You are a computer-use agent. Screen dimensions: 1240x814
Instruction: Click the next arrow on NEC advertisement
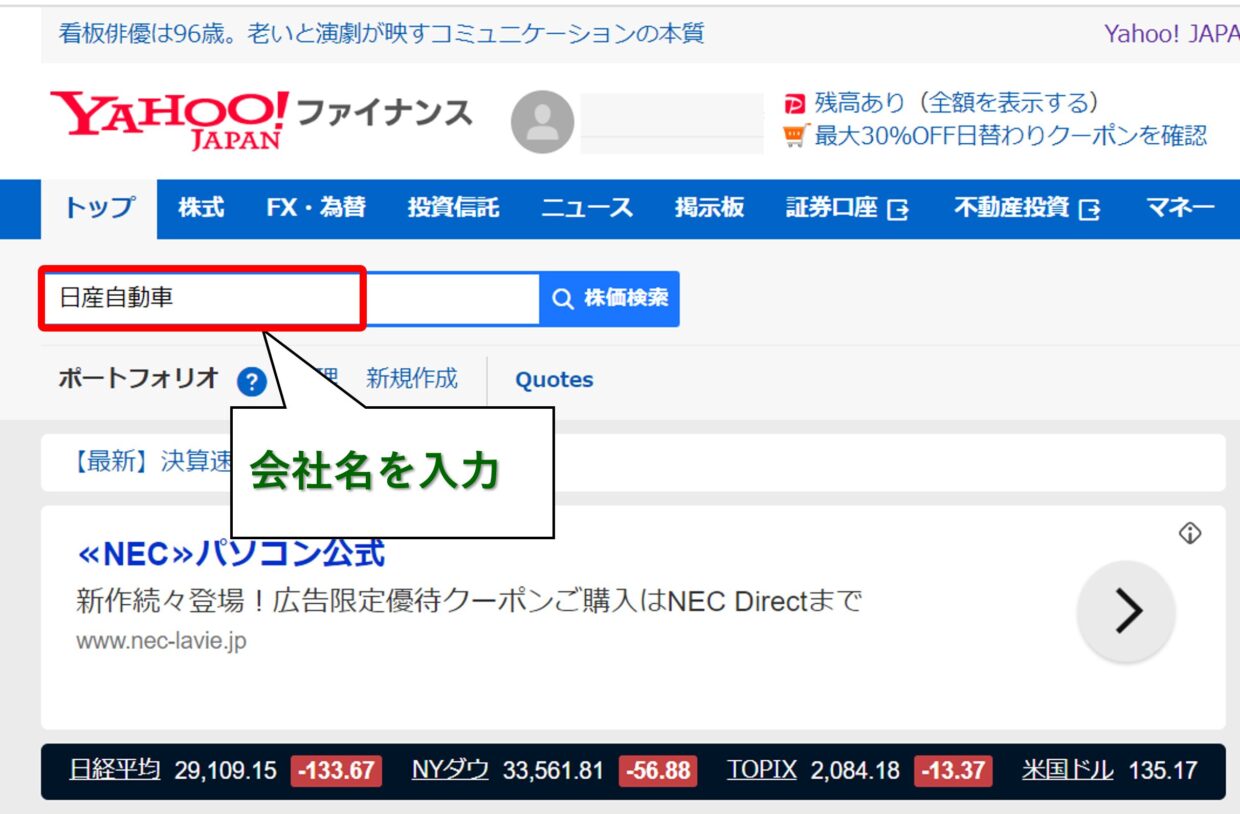(x=1126, y=611)
